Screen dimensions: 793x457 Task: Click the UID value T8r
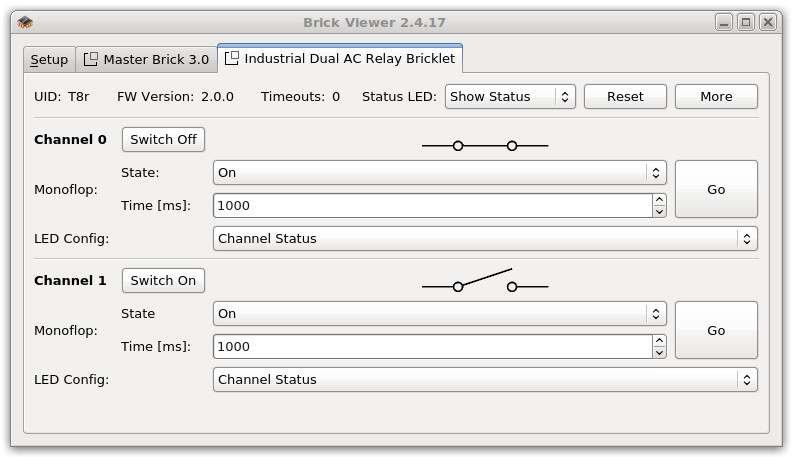(x=79, y=97)
